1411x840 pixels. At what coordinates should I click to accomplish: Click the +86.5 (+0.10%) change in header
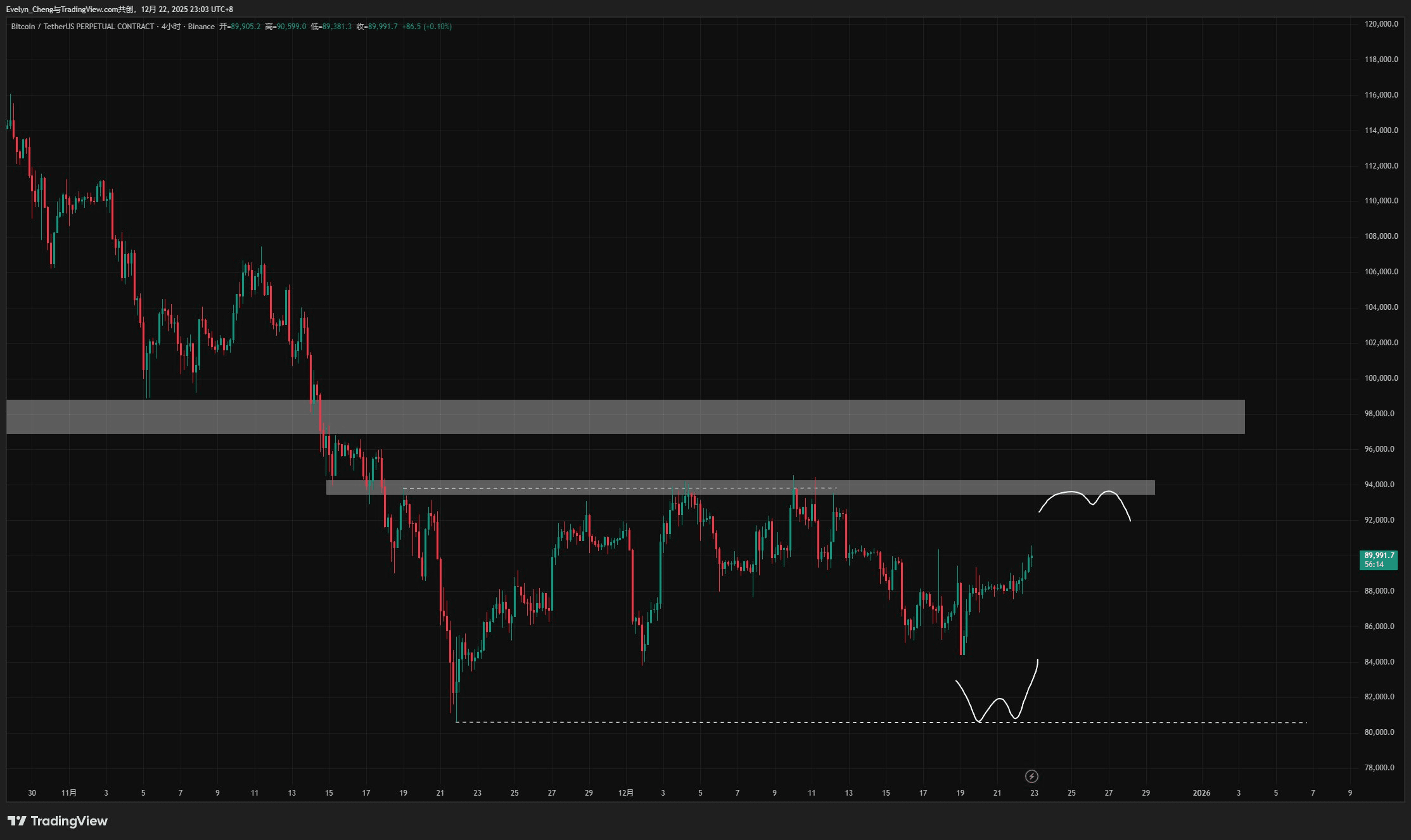(426, 27)
